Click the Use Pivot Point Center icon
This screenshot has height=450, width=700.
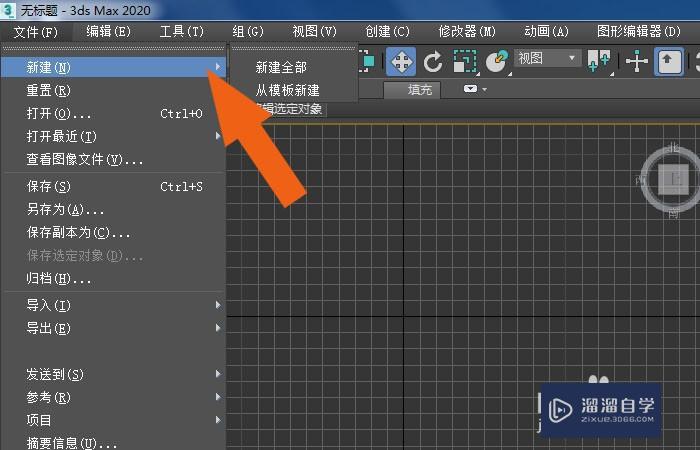coord(599,62)
